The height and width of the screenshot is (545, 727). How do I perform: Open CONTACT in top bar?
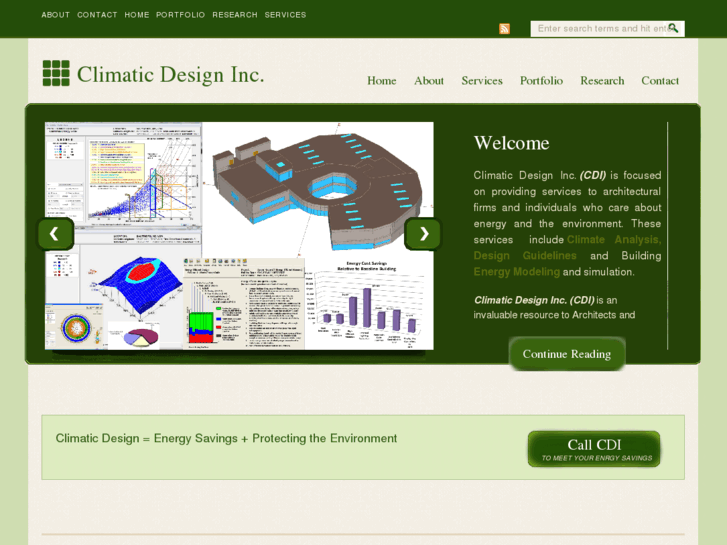(x=97, y=15)
